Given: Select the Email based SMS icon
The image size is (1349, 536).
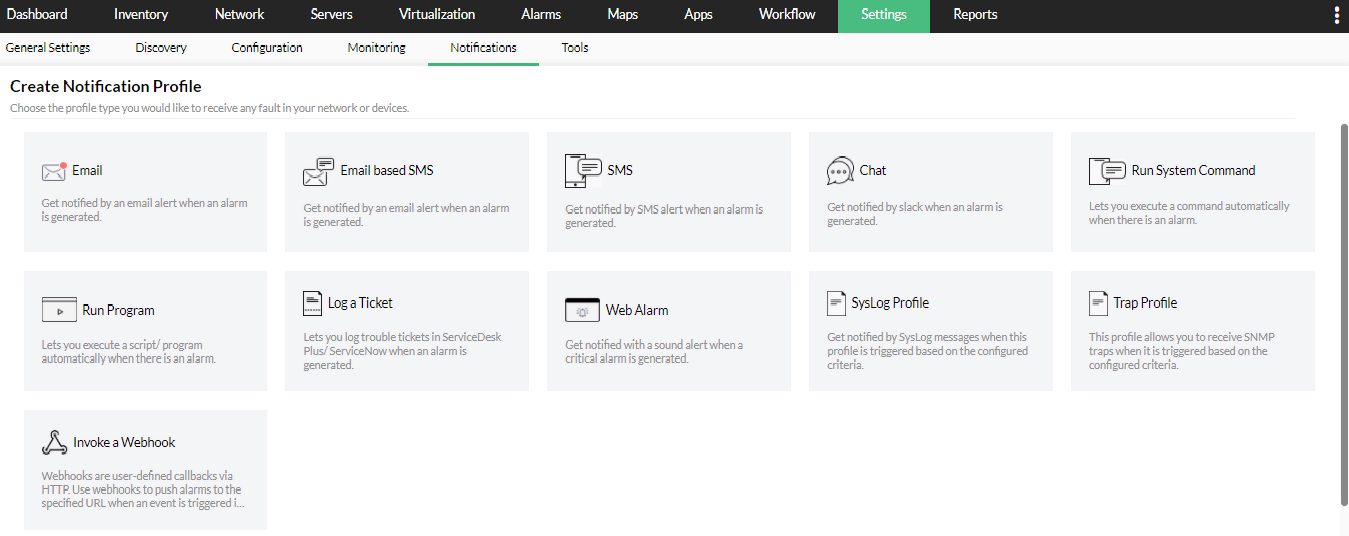Looking at the screenshot, I should pos(318,172).
